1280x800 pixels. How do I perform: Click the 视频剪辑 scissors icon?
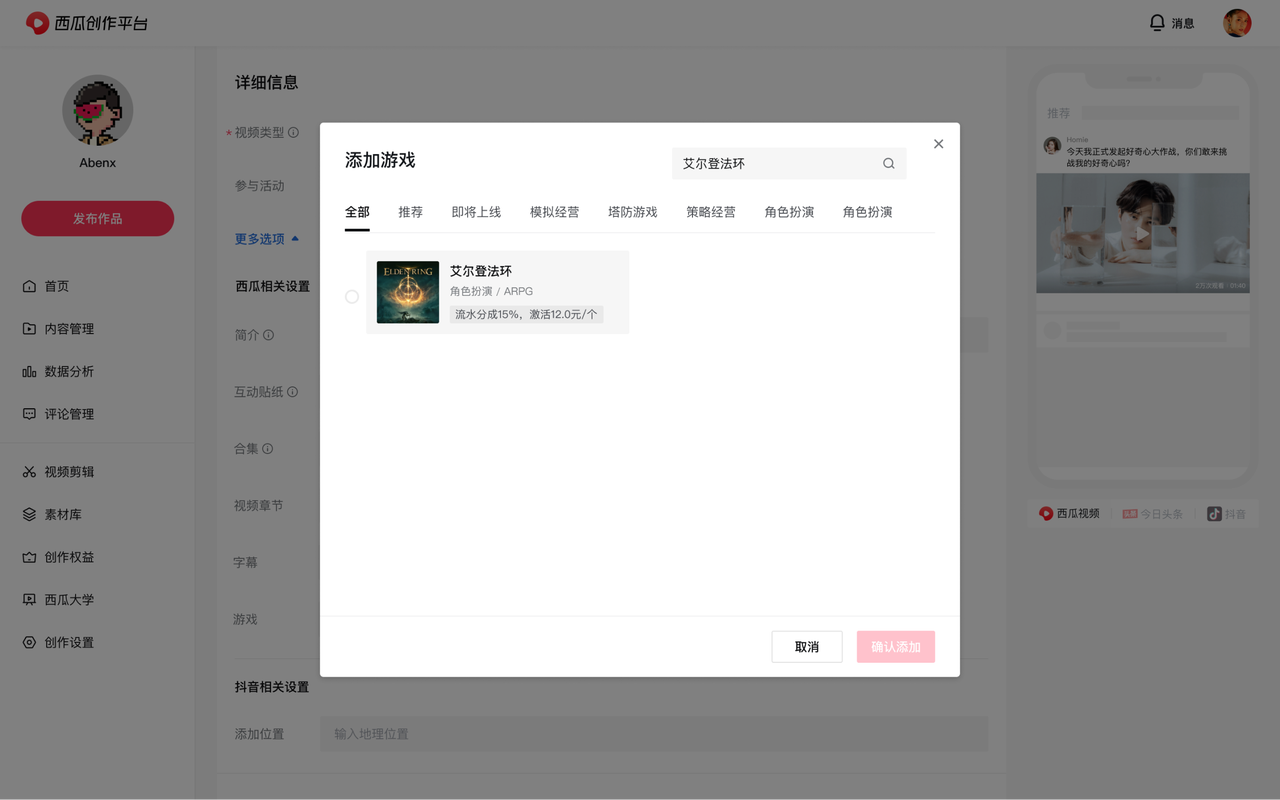(x=29, y=472)
